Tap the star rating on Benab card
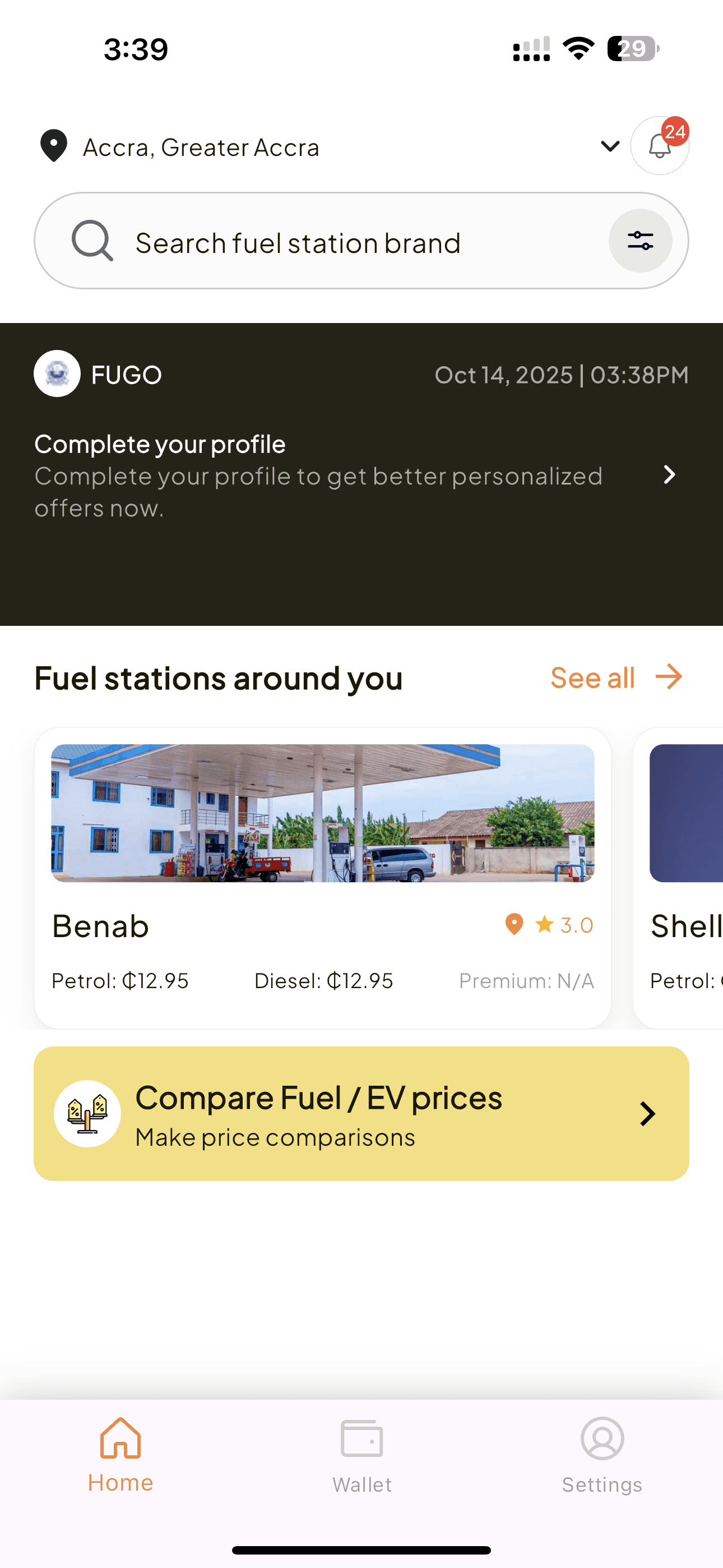 564,925
